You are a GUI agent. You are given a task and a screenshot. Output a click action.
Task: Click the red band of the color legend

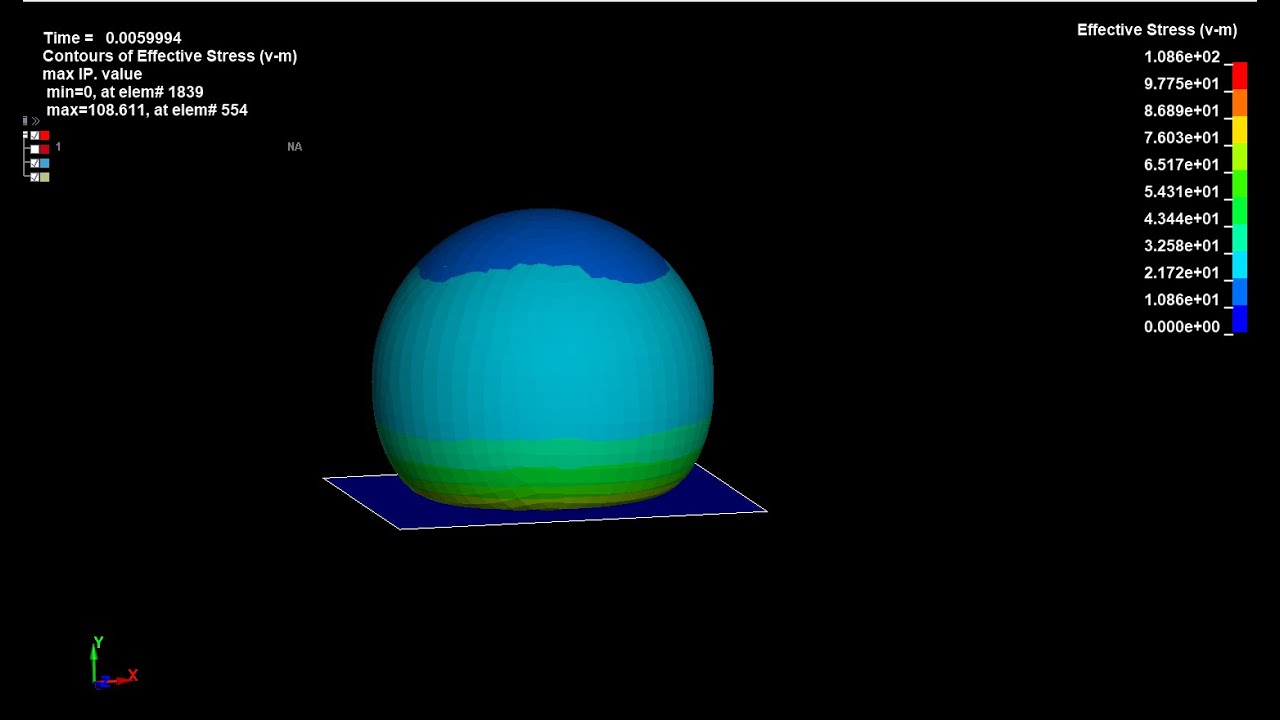click(1240, 76)
